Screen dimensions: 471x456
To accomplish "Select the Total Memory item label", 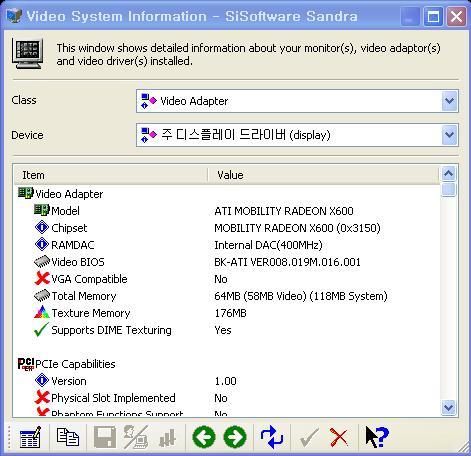I will click(x=84, y=296).
